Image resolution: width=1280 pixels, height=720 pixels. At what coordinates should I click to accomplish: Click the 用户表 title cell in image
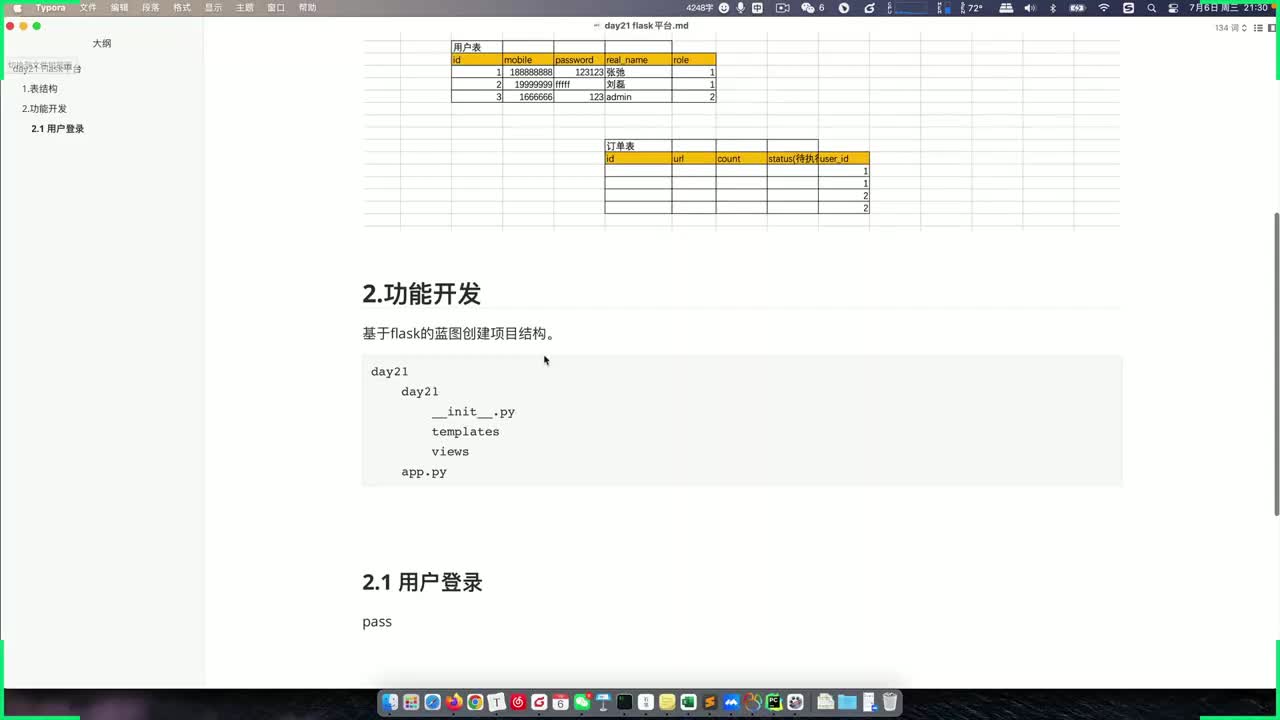tap(477, 47)
